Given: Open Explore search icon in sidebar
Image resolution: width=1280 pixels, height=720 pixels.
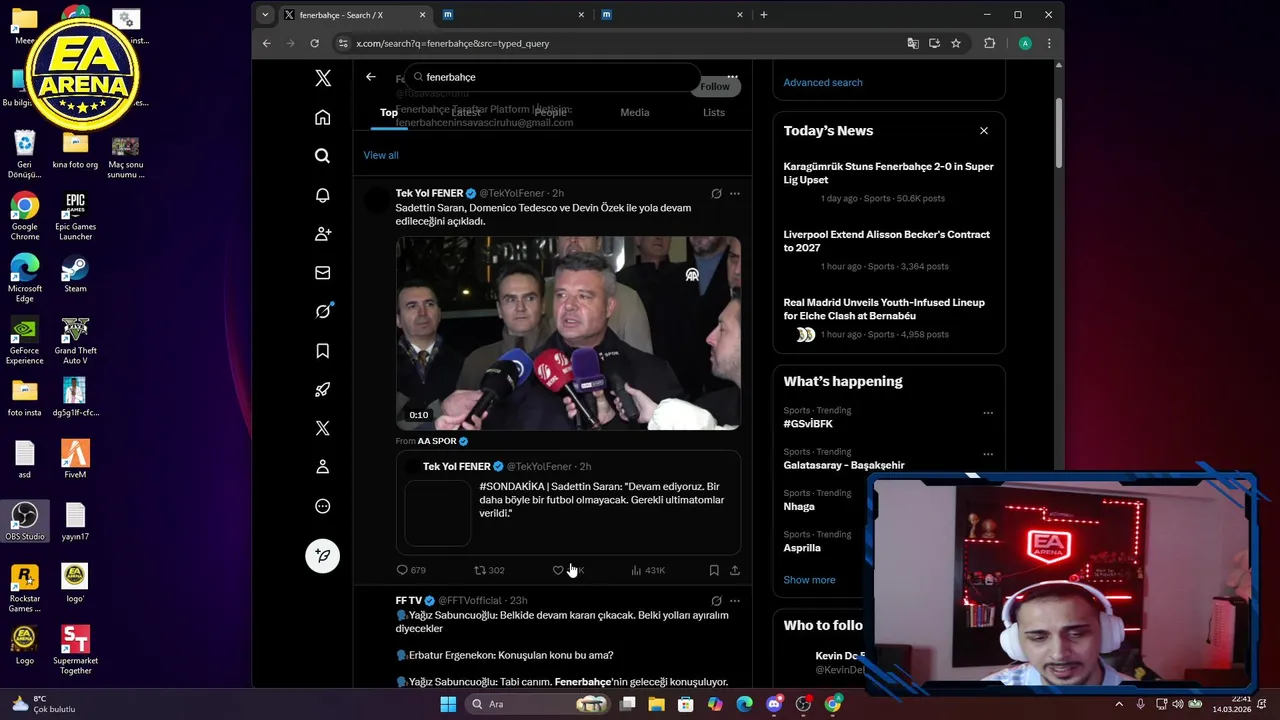Looking at the screenshot, I should [322, 156].
